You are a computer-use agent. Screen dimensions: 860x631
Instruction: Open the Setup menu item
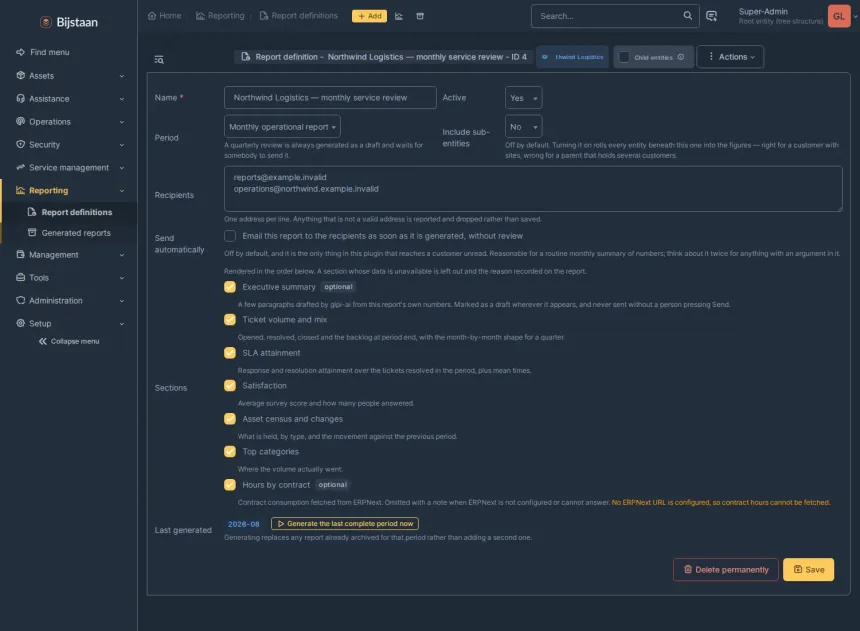[70, 324]
